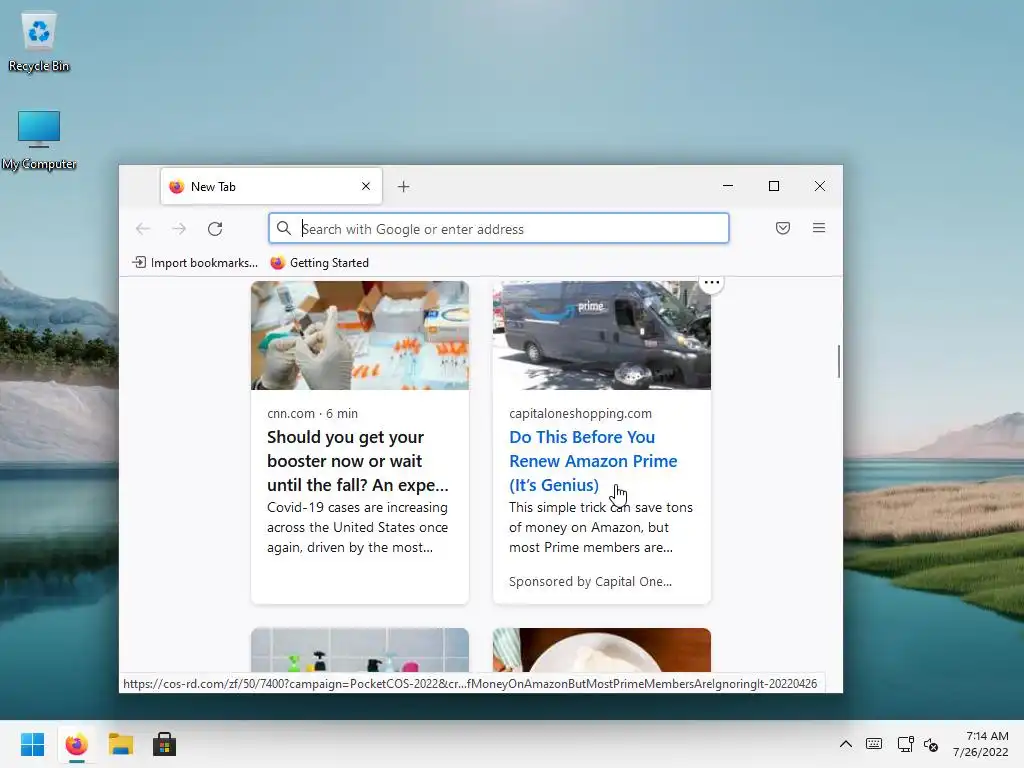Click 'This simple trick can save' excerpt
The image size is (1024, 768).
(x=601, y=527)
